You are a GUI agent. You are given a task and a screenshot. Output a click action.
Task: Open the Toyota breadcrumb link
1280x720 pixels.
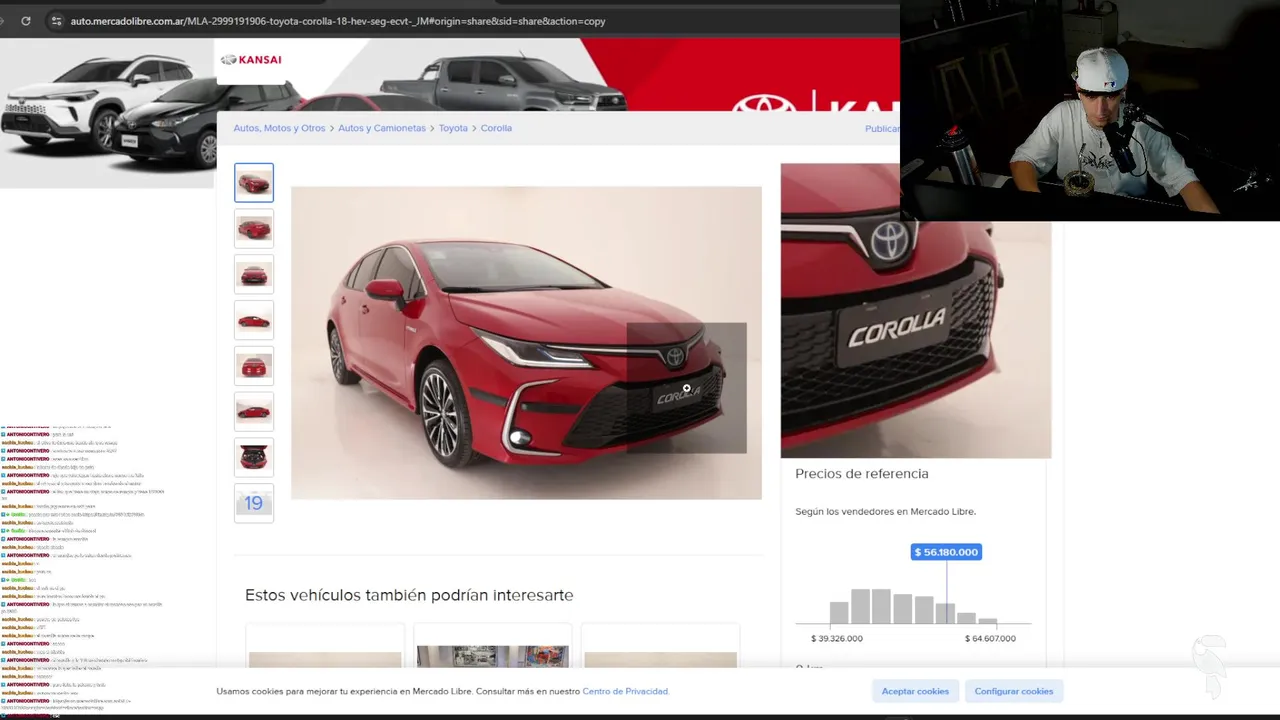click(x=453, y=128)
